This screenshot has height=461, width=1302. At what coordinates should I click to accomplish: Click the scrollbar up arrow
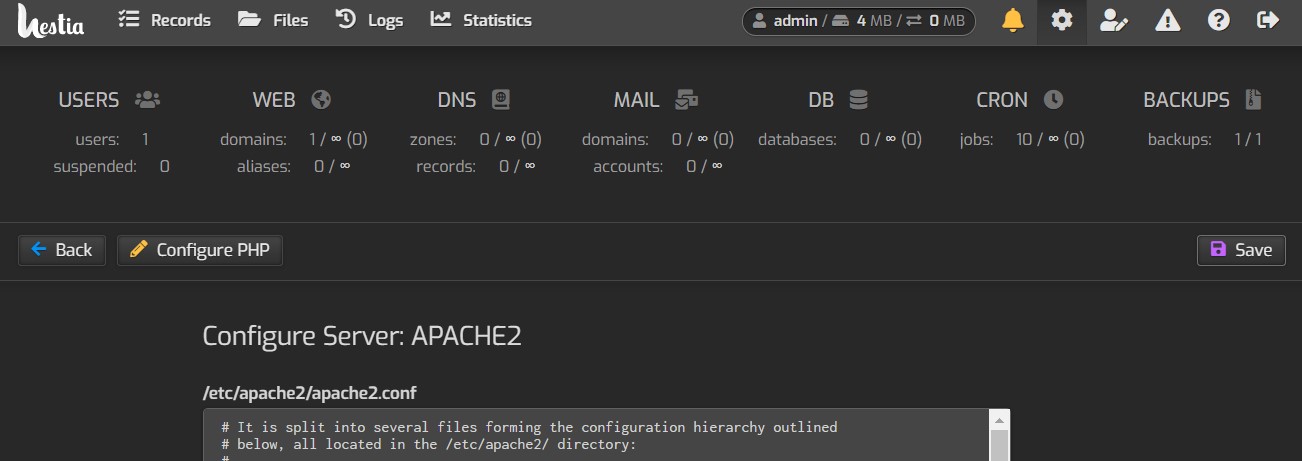coord(999,418)
